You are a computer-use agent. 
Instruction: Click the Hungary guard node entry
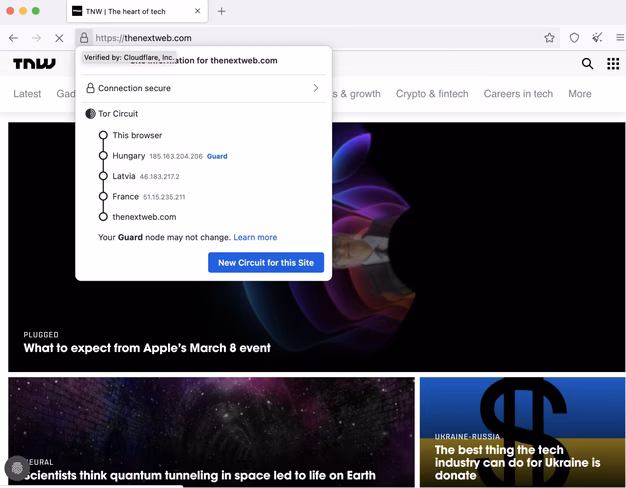click(163, 156)
